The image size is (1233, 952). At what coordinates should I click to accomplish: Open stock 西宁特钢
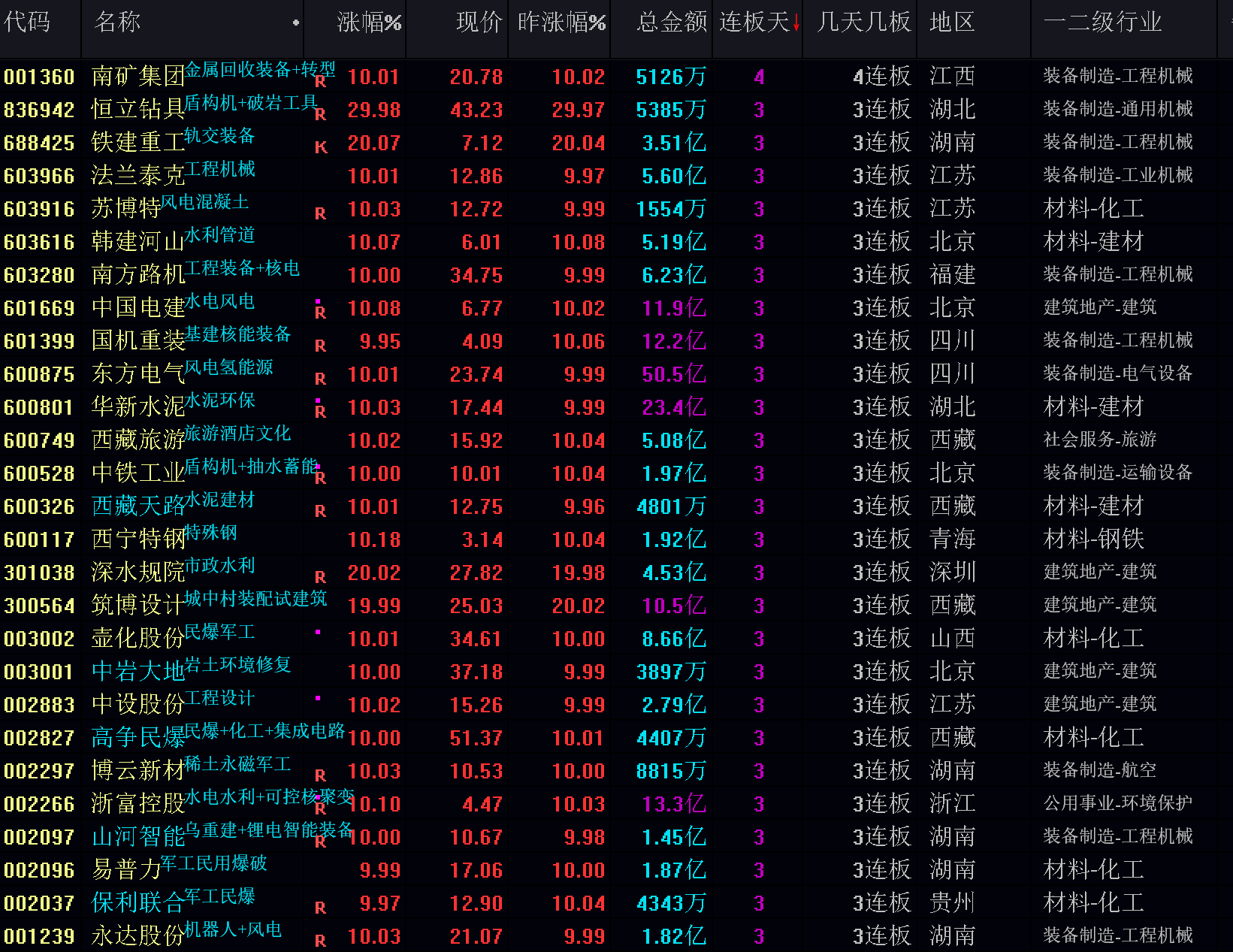(138, 539)
